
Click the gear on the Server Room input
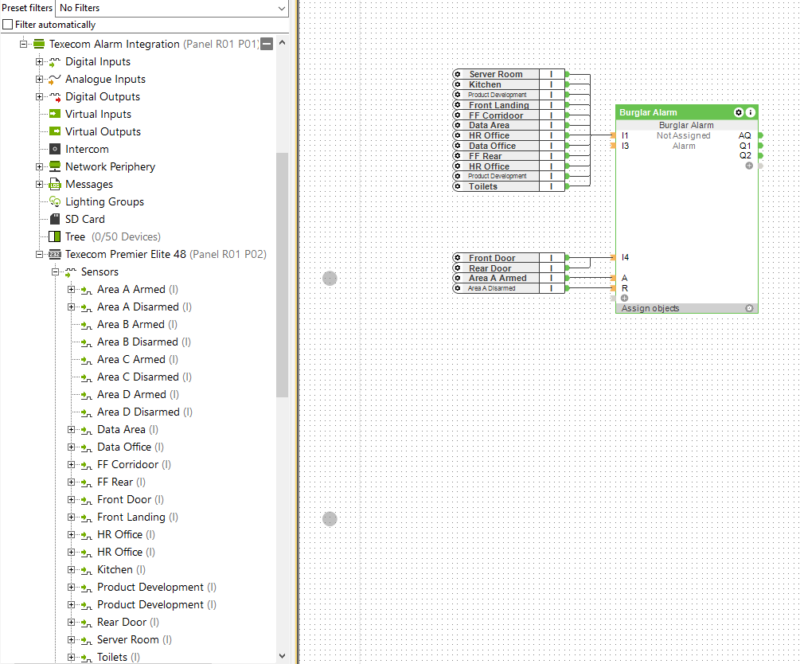458,75
